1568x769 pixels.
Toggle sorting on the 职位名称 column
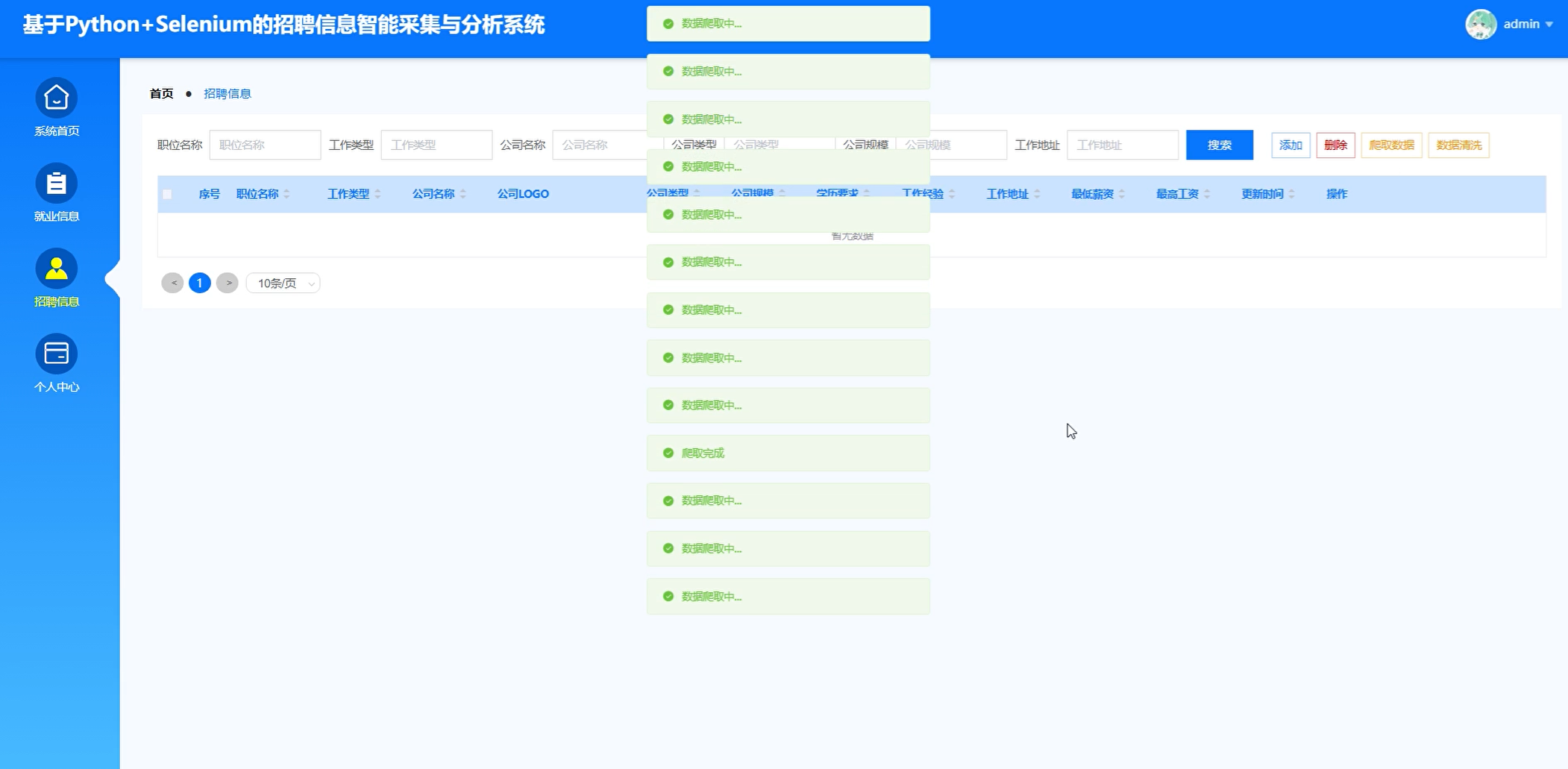(x=284, y=193)
